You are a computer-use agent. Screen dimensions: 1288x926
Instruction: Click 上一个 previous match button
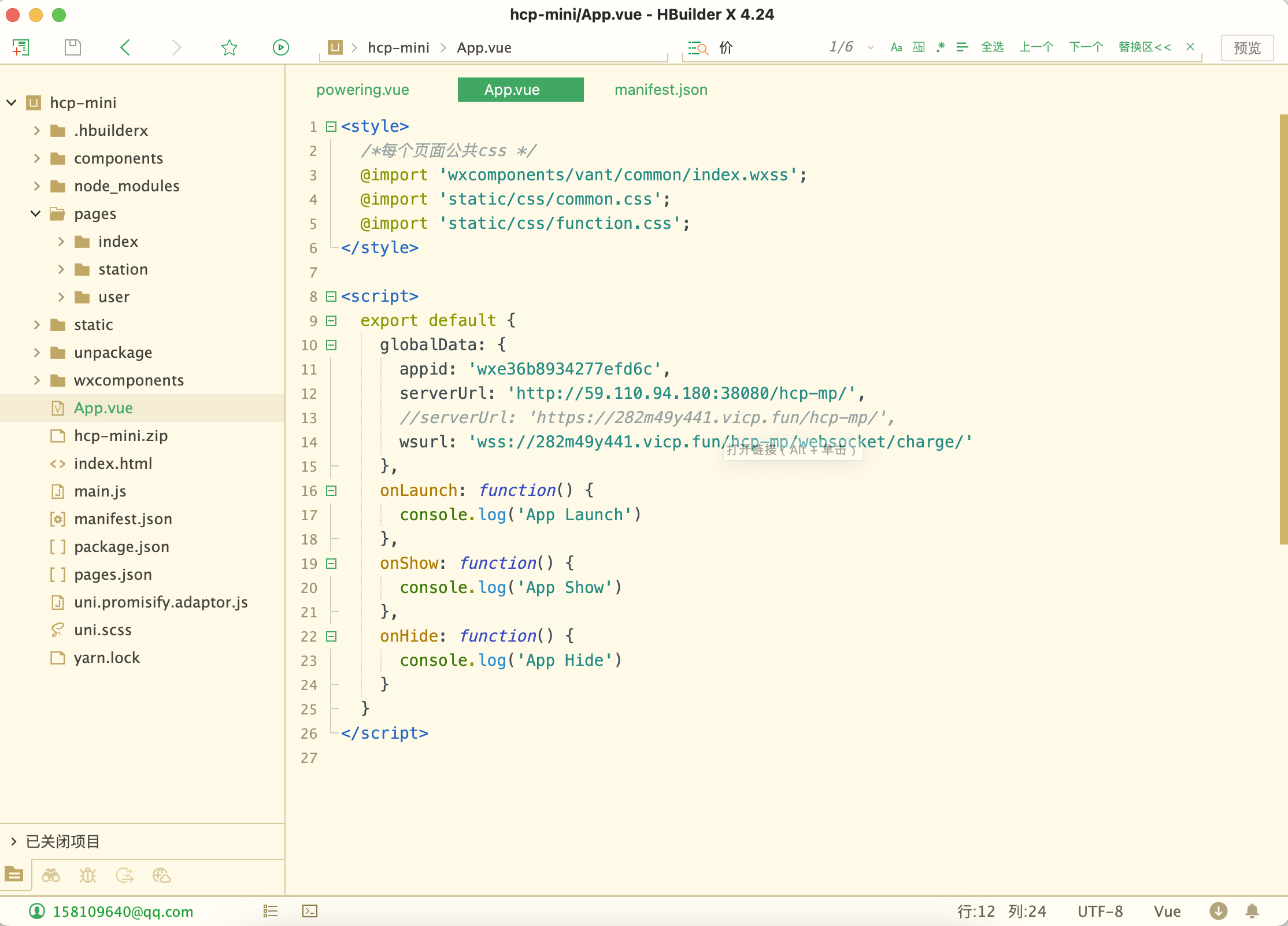(1037, 47)
